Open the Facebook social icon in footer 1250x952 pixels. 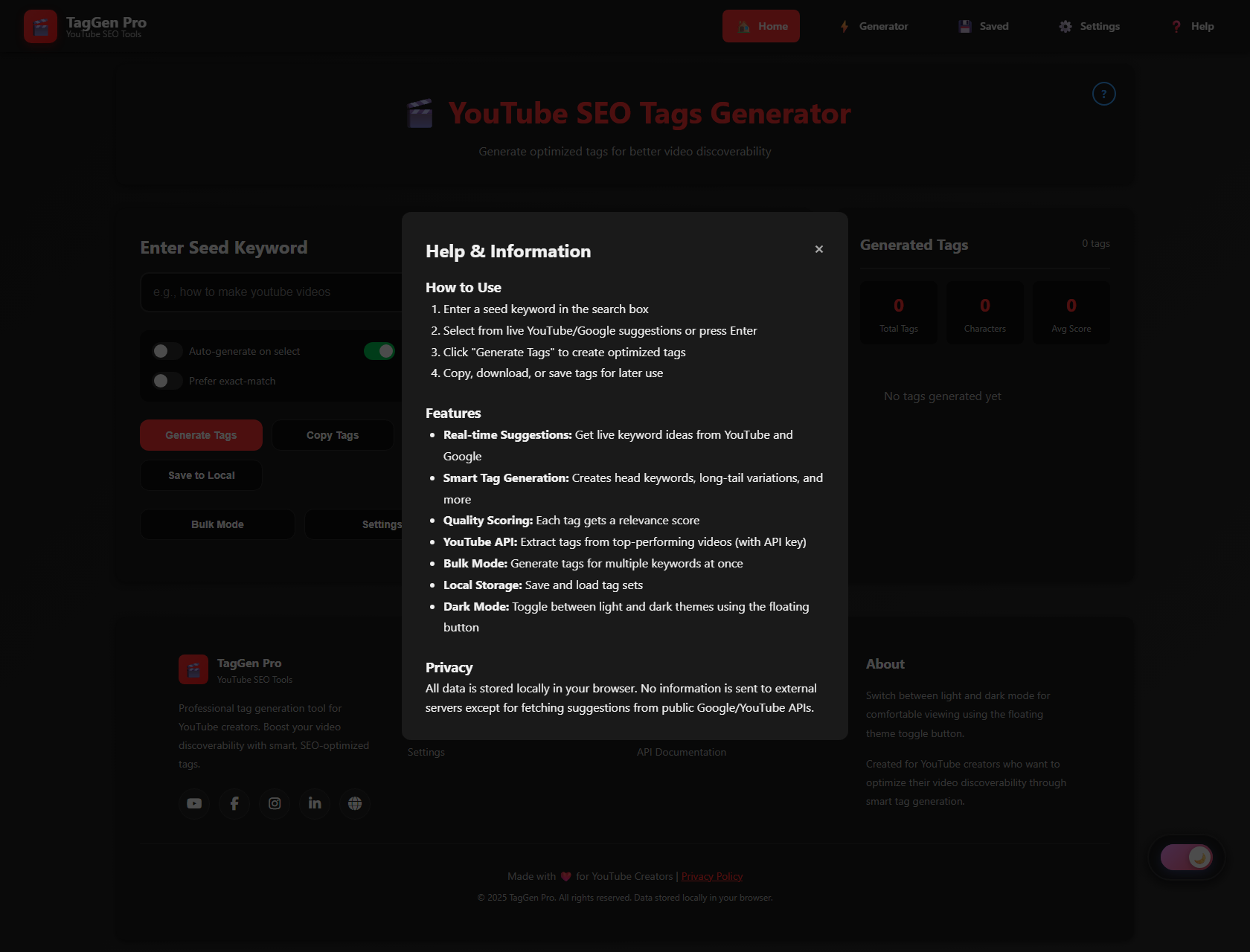234,803
